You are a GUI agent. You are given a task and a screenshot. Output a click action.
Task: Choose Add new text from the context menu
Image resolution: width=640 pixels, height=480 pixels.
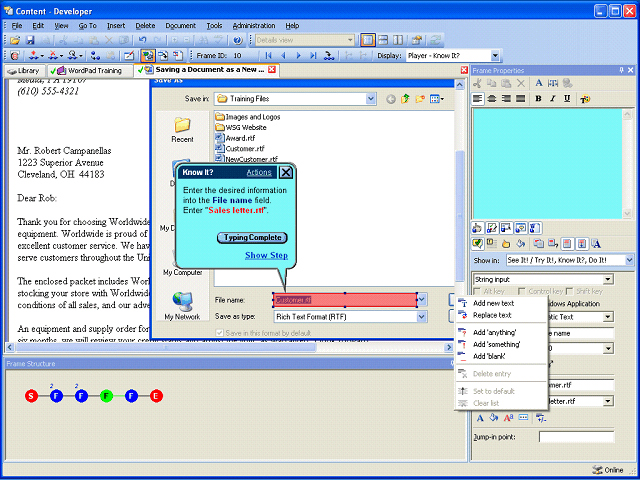pos(493,303)
